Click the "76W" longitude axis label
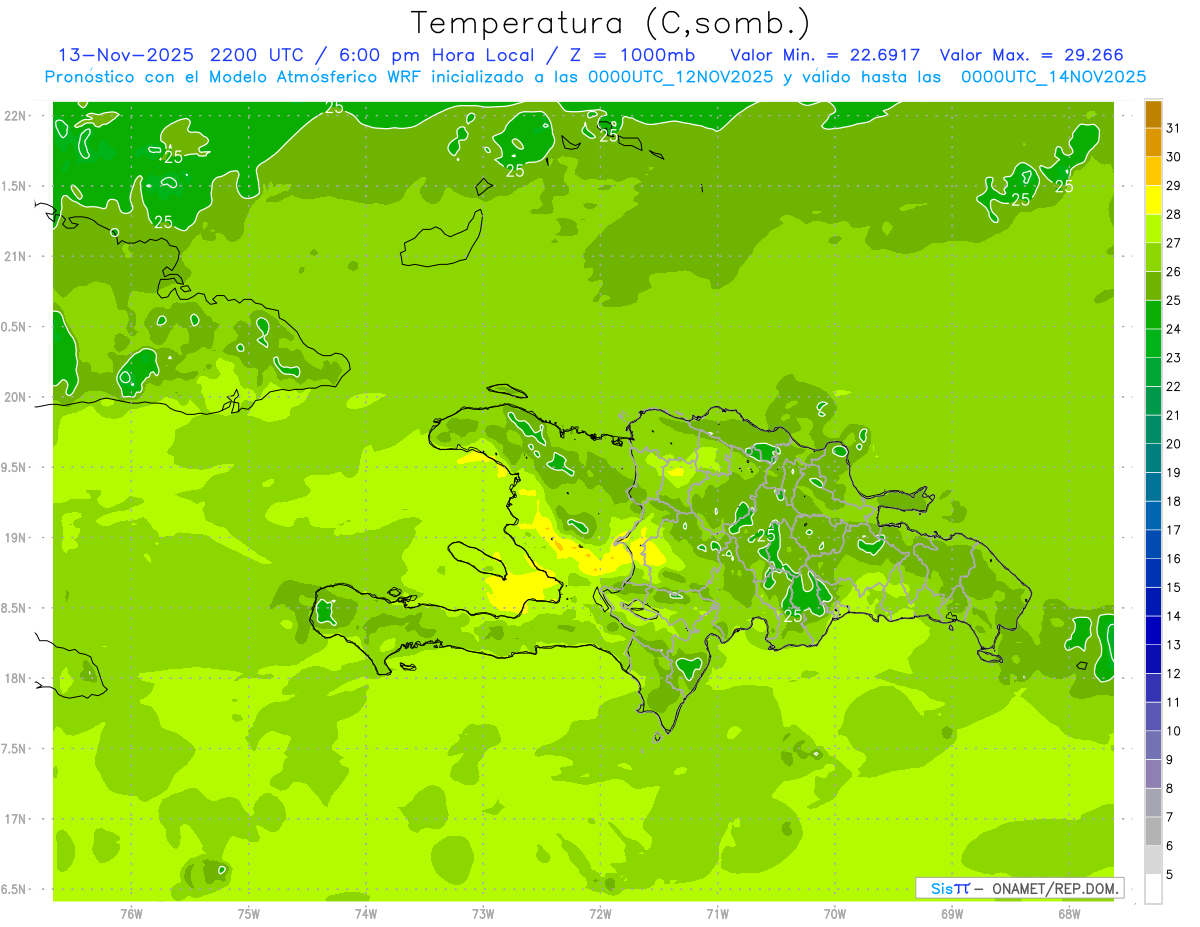This screenshot has width=1200, height=927. (x=131, y=913)
